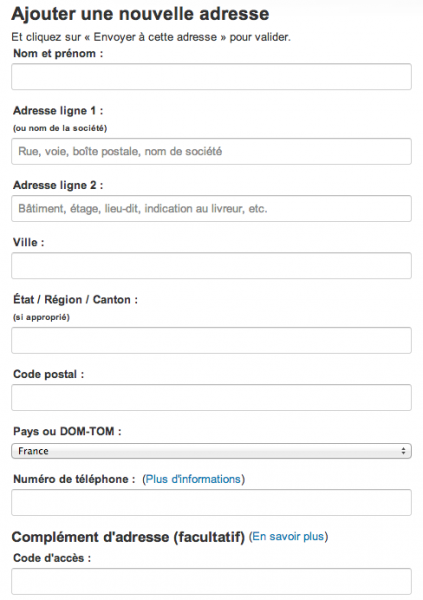The width and height of the screenshot is (423, 600).
Task: Click the Rue, voie, boîte postale field
Action: (211, 152)
